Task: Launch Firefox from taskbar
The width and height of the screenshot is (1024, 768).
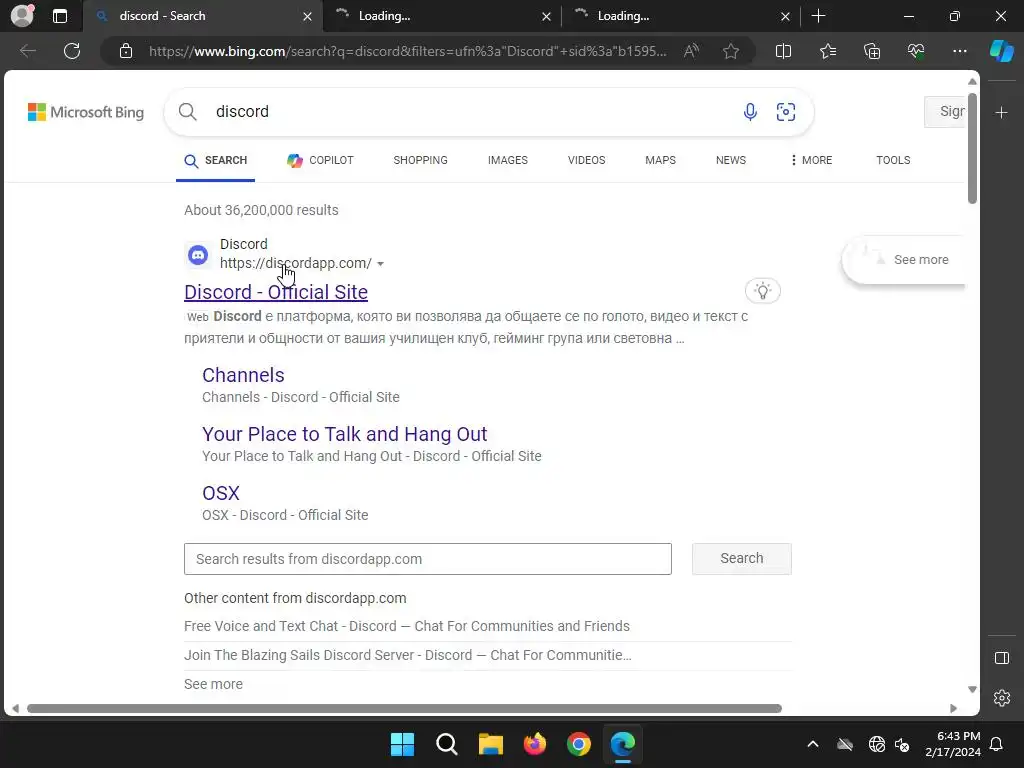Action: (535, 744)
